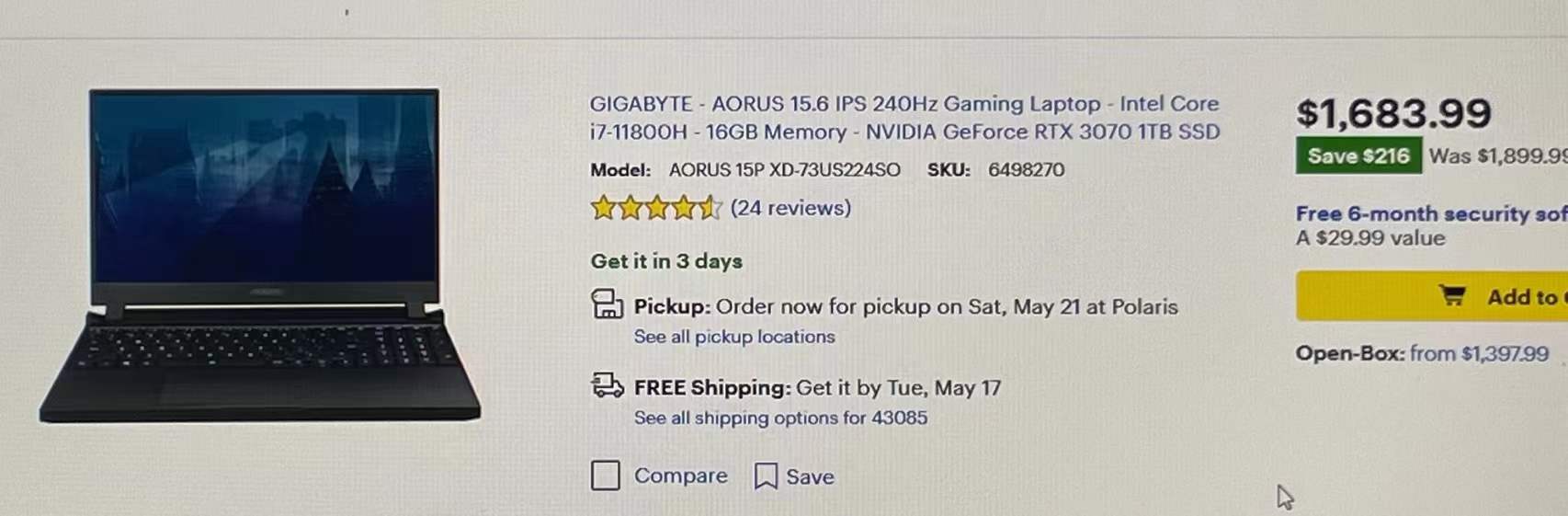Click the AORUS laptop product image

coord(260,256)
